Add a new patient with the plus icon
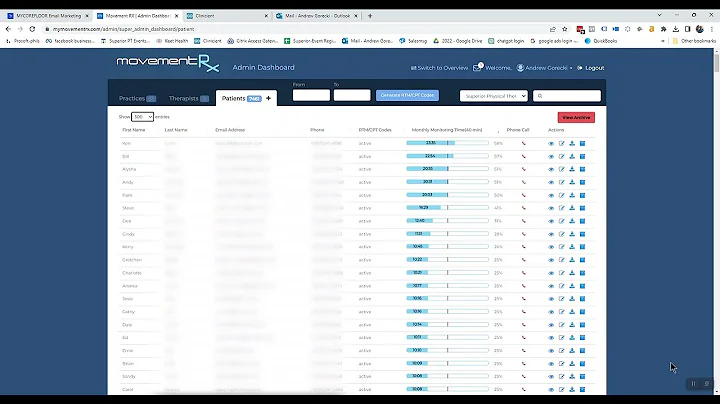Image resolution: width=720 pixels, height=404 pixels. [268, 98]
